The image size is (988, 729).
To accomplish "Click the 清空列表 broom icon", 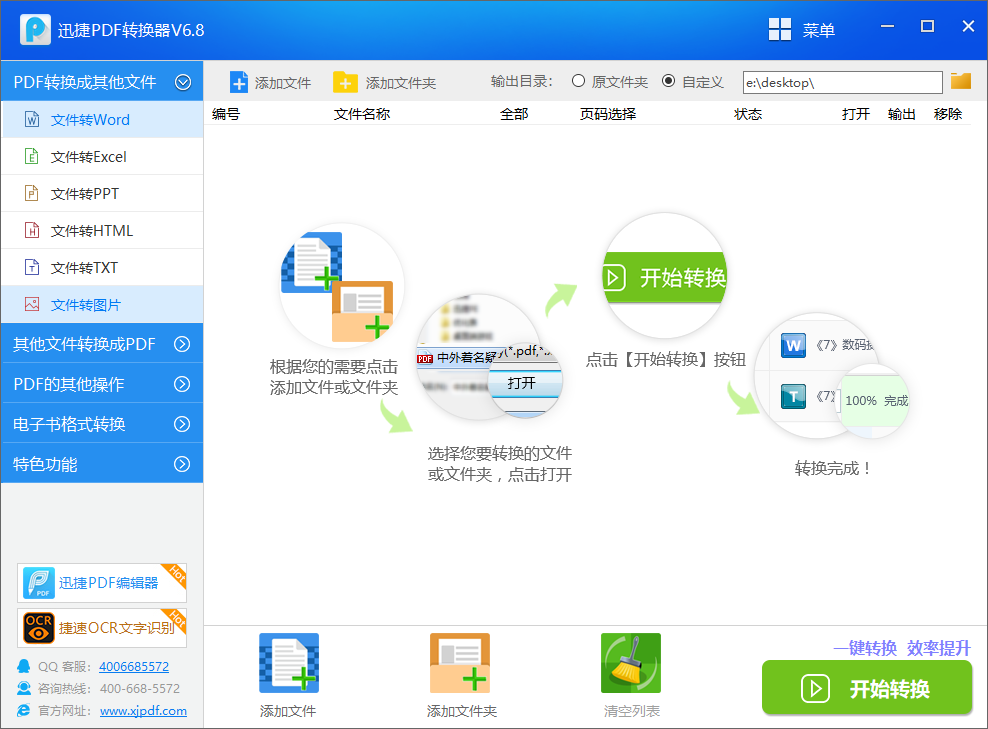I will tap(630, 662).
